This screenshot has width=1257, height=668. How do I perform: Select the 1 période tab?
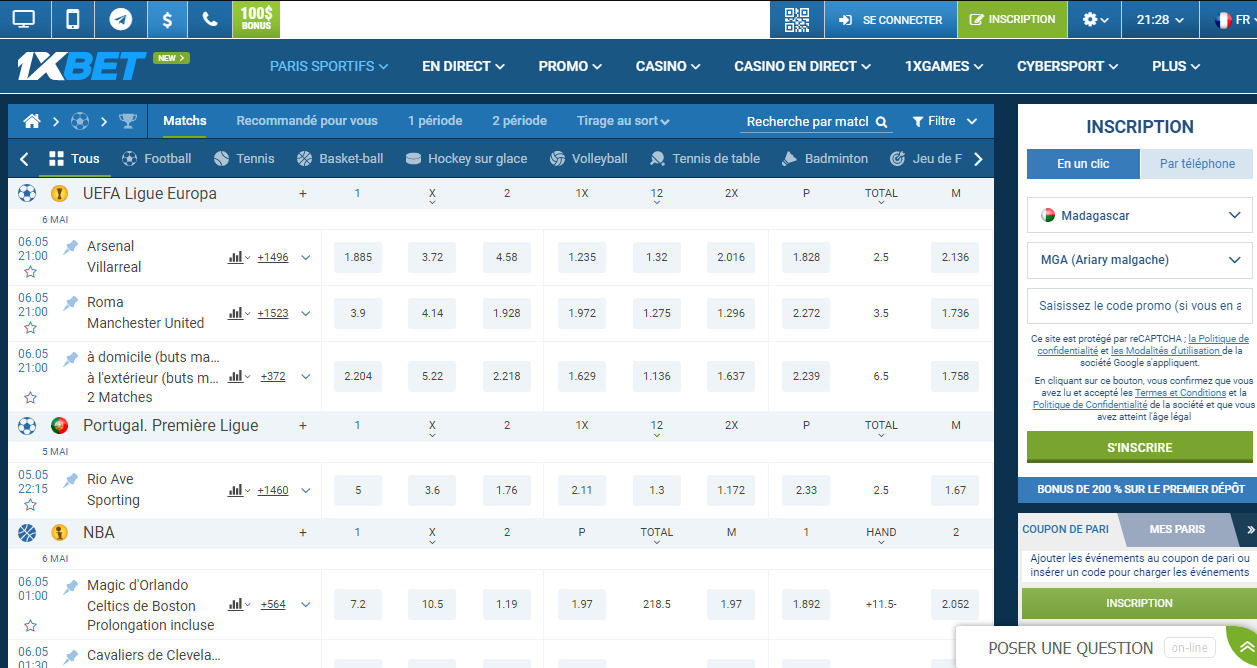(435, 121)
